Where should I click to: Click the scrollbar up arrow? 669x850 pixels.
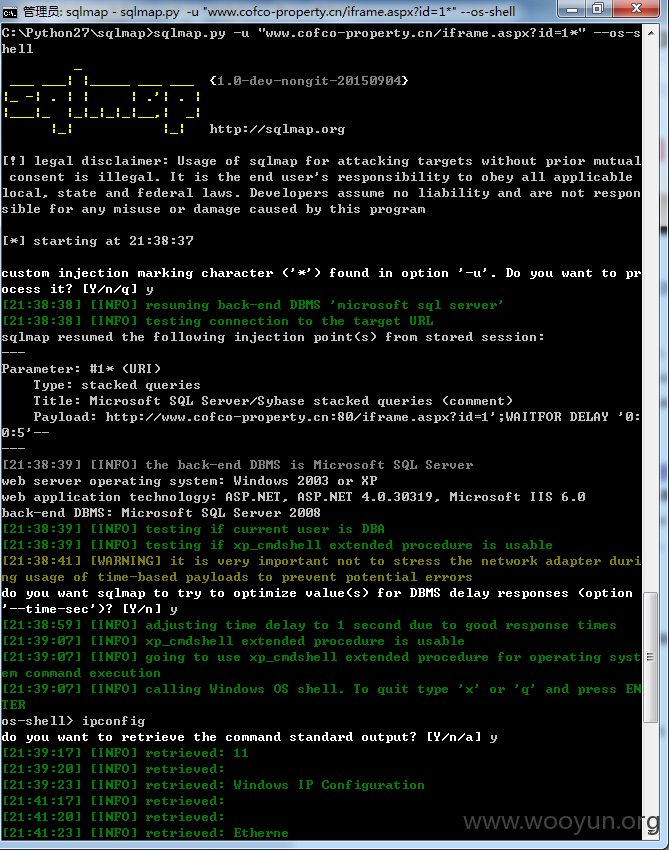pos(651,33)
